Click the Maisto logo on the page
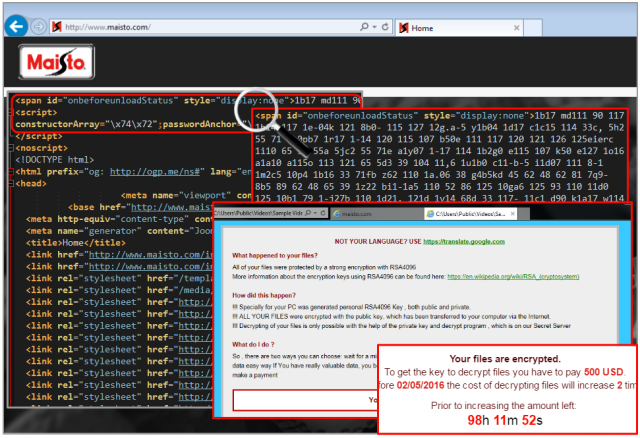This screenshot has width=640, height=438. [56, 62]
